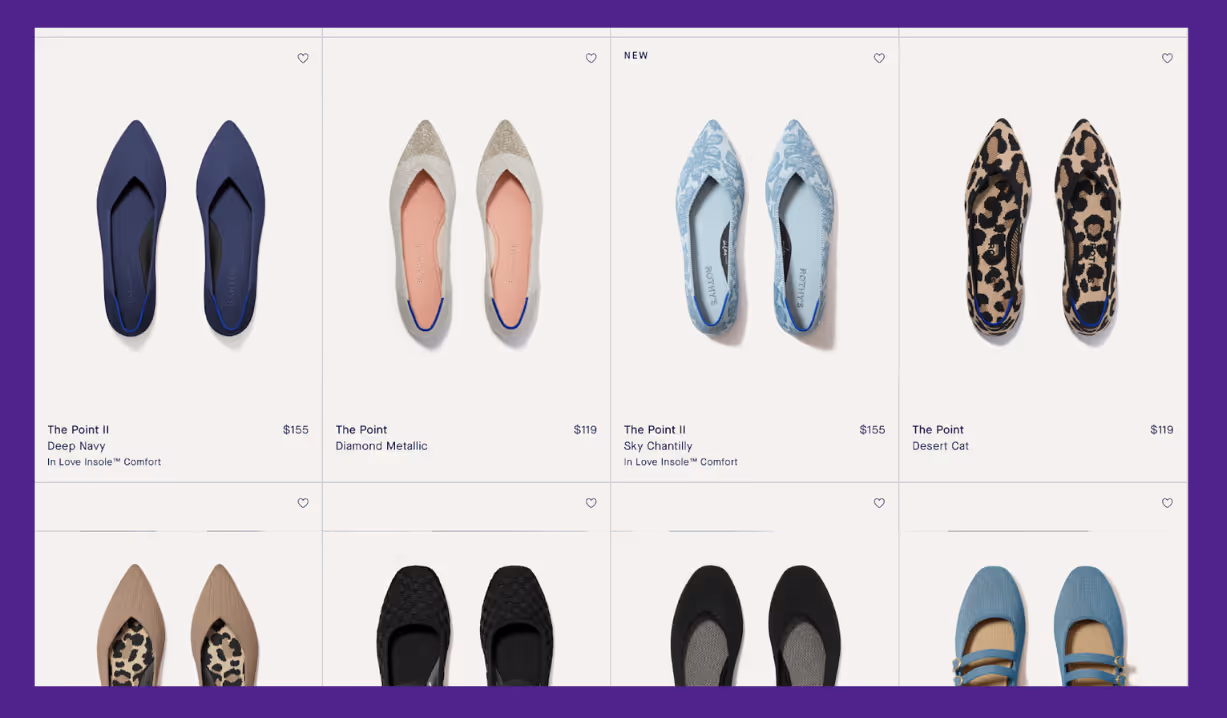View the black flats with grey insole
This screenshot has width=1227, height=718.
pos(755,624)
